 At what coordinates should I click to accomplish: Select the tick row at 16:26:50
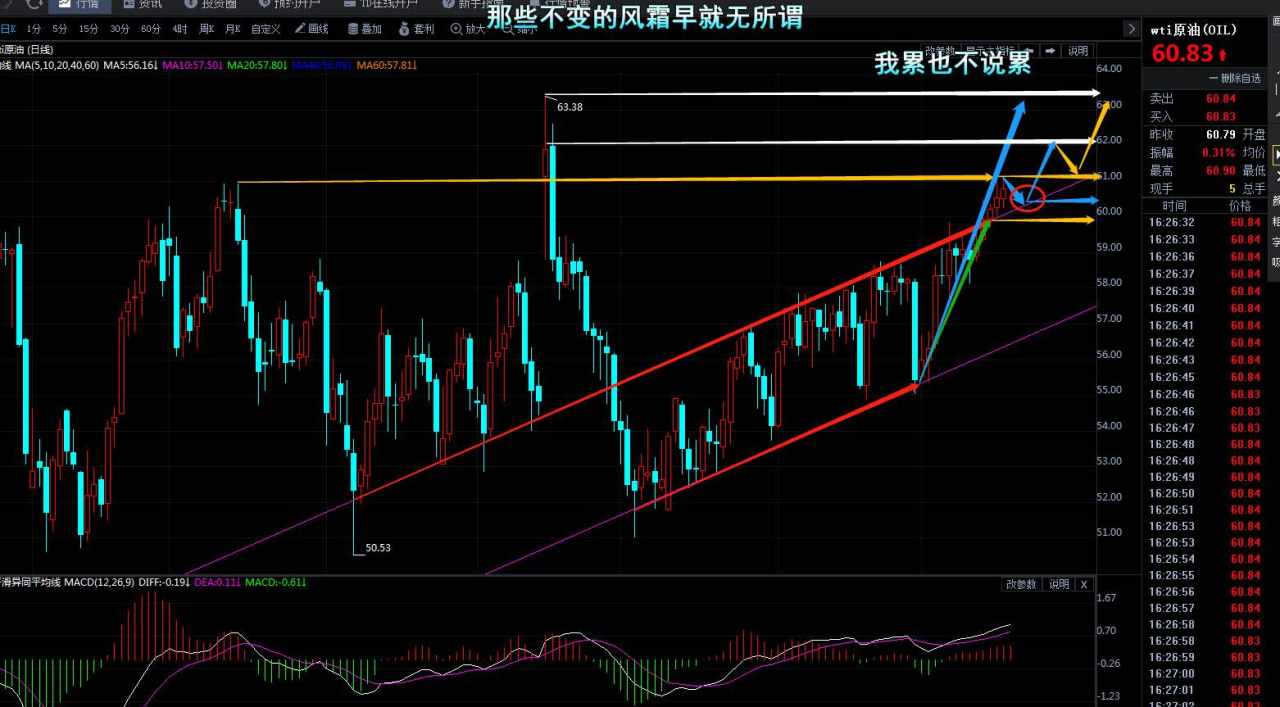coord(1206,493)
